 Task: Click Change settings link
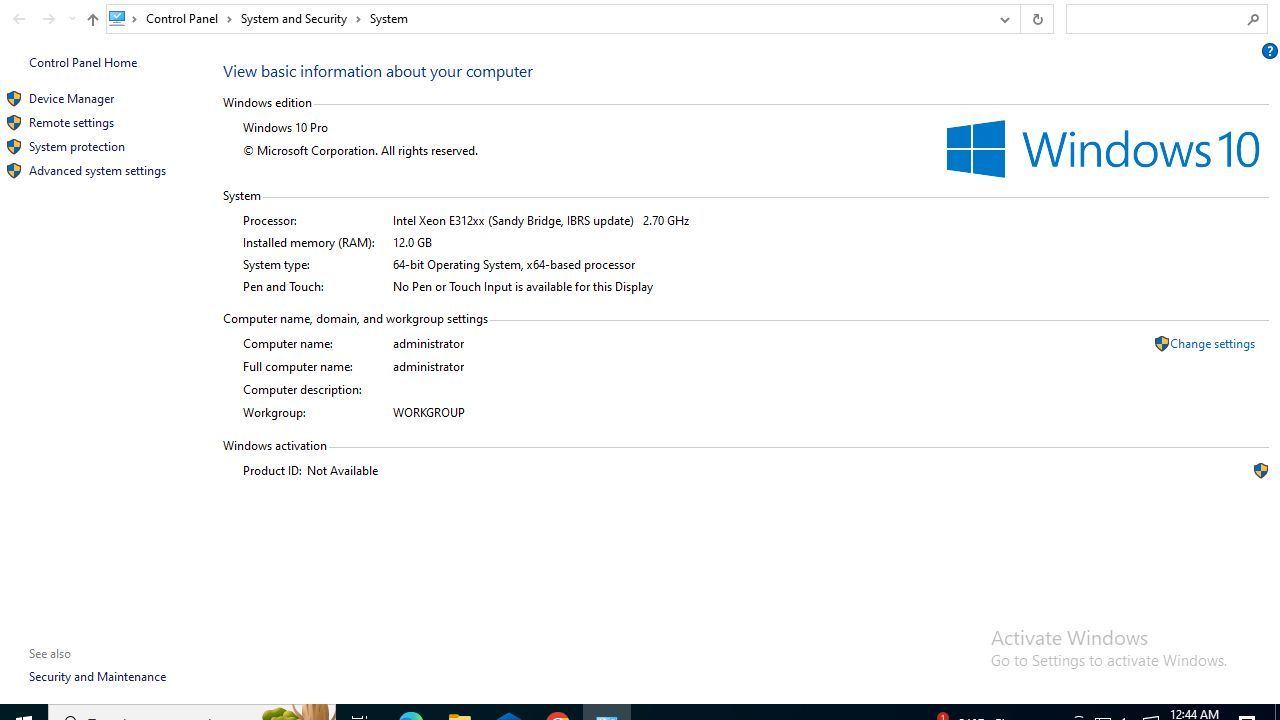[1212, 344]
